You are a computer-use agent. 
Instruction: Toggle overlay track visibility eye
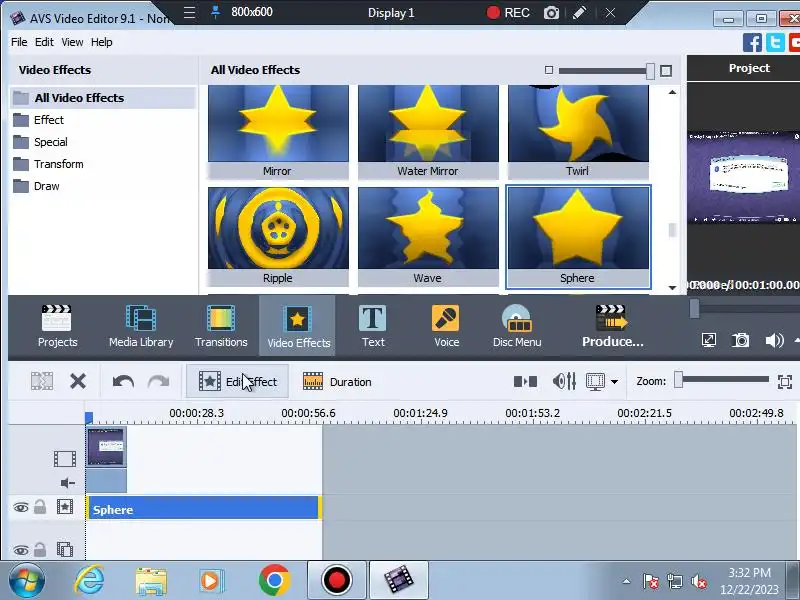(20, 550)
